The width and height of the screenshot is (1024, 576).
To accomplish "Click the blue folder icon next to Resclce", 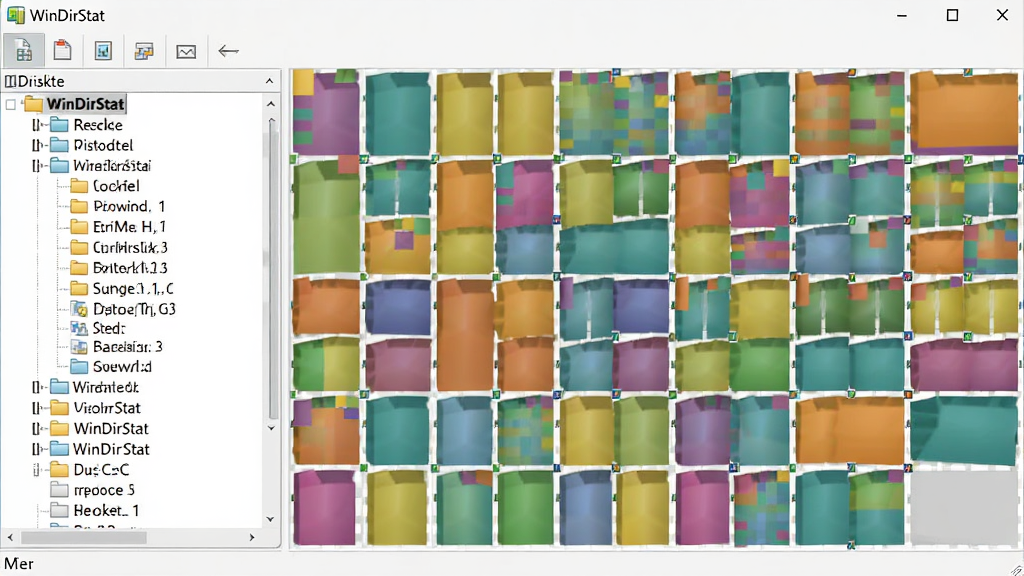I will [59, 125].
